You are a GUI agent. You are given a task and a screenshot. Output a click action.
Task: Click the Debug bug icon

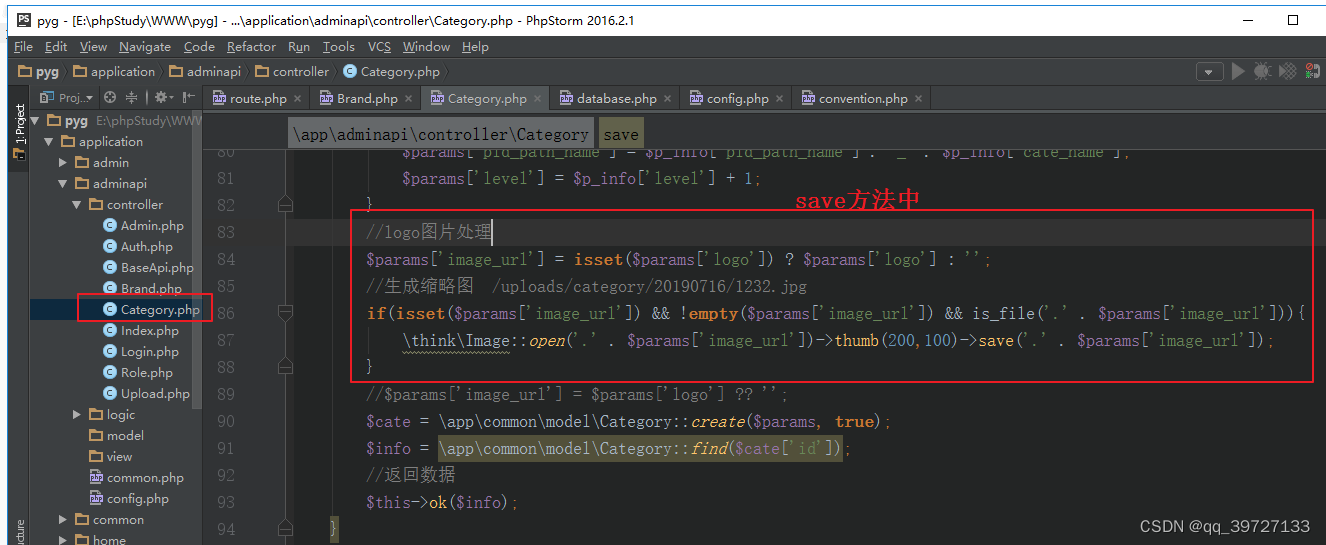[x=1262, y=71]
